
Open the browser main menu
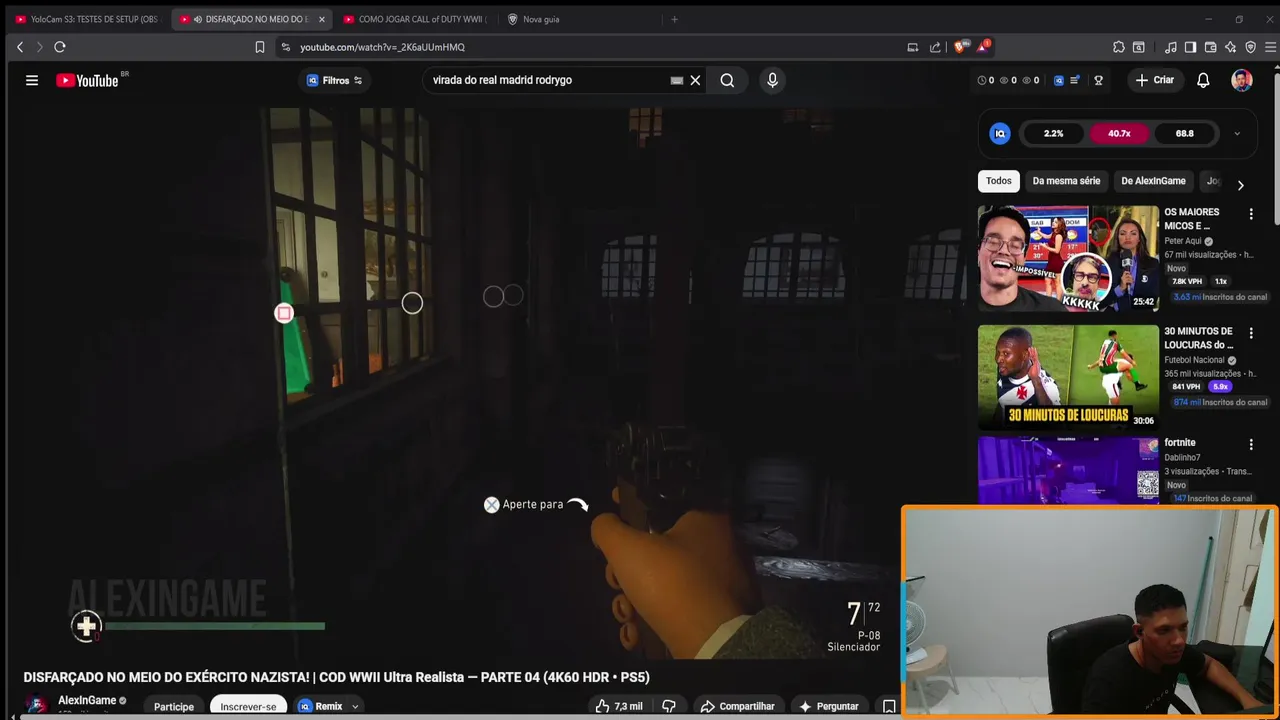coord(1271,47)
